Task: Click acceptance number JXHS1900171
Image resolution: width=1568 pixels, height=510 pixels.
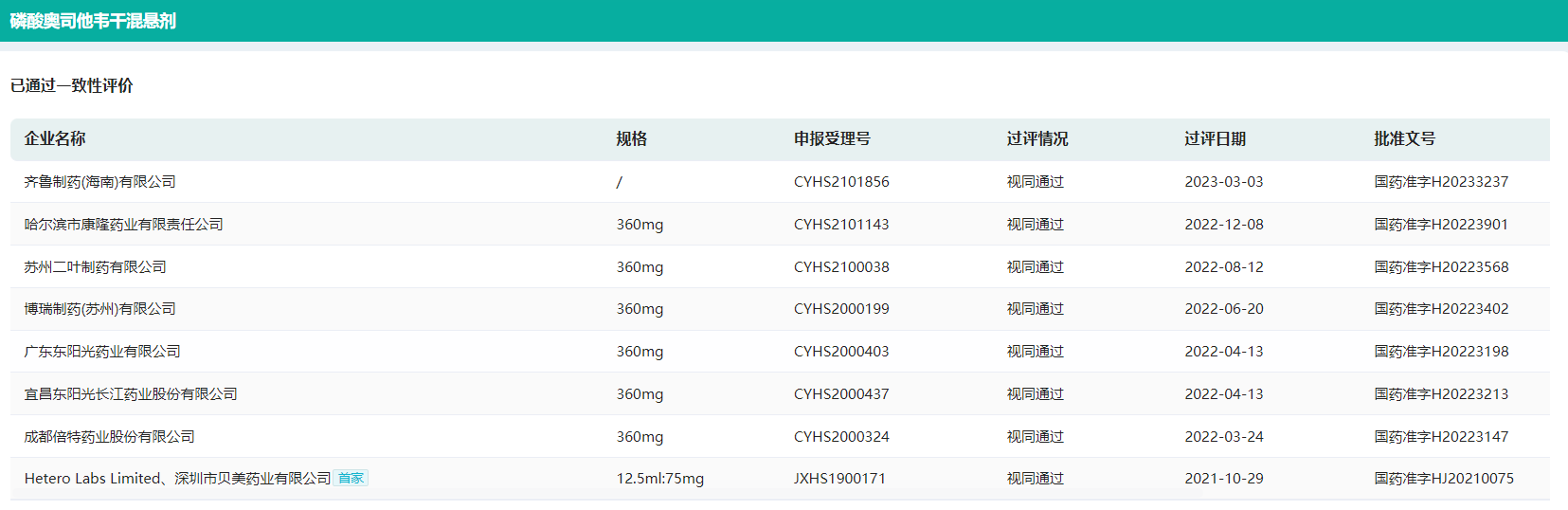Action: (x=839, y=479)
